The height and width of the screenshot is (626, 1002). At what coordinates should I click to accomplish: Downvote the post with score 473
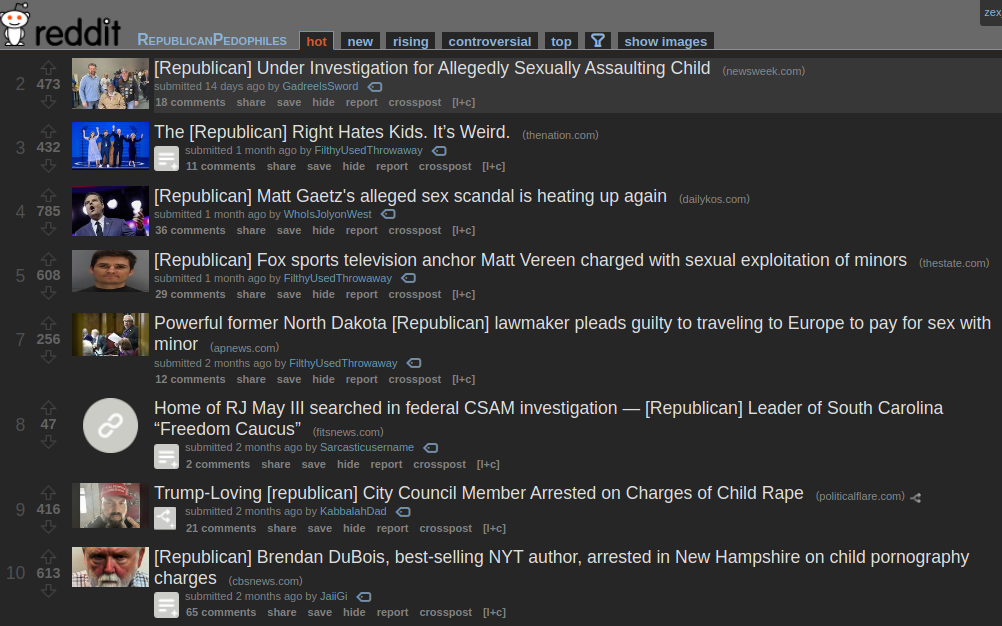click(x=49, y=102)
